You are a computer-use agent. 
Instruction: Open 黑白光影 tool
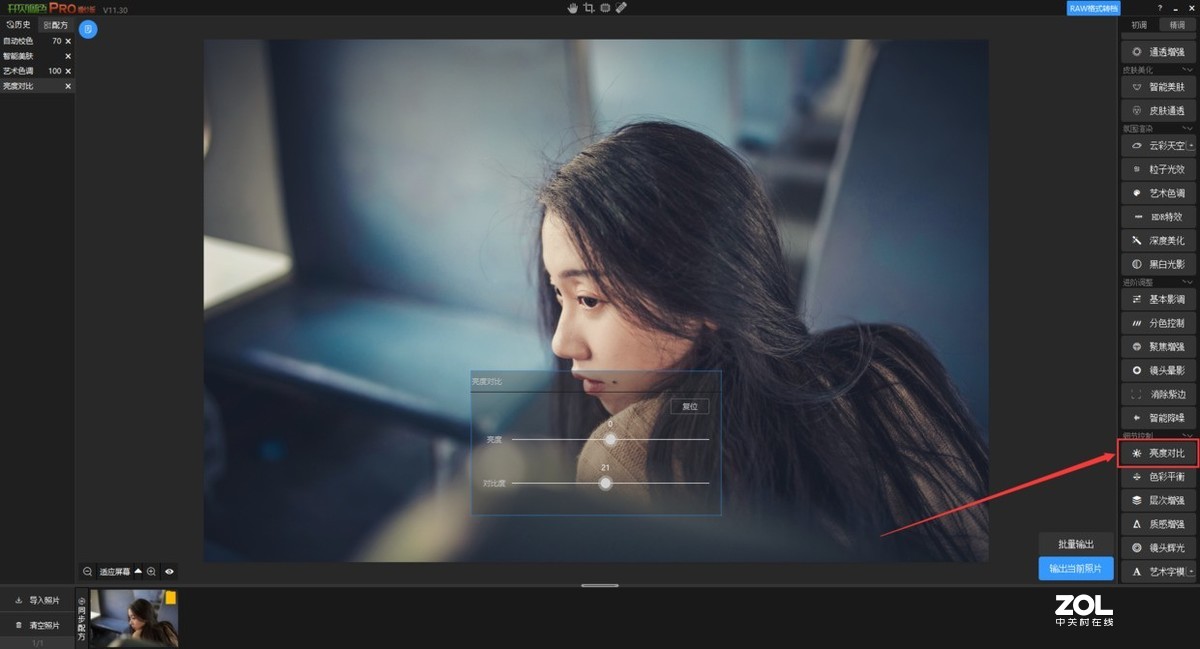[1158, 265]
